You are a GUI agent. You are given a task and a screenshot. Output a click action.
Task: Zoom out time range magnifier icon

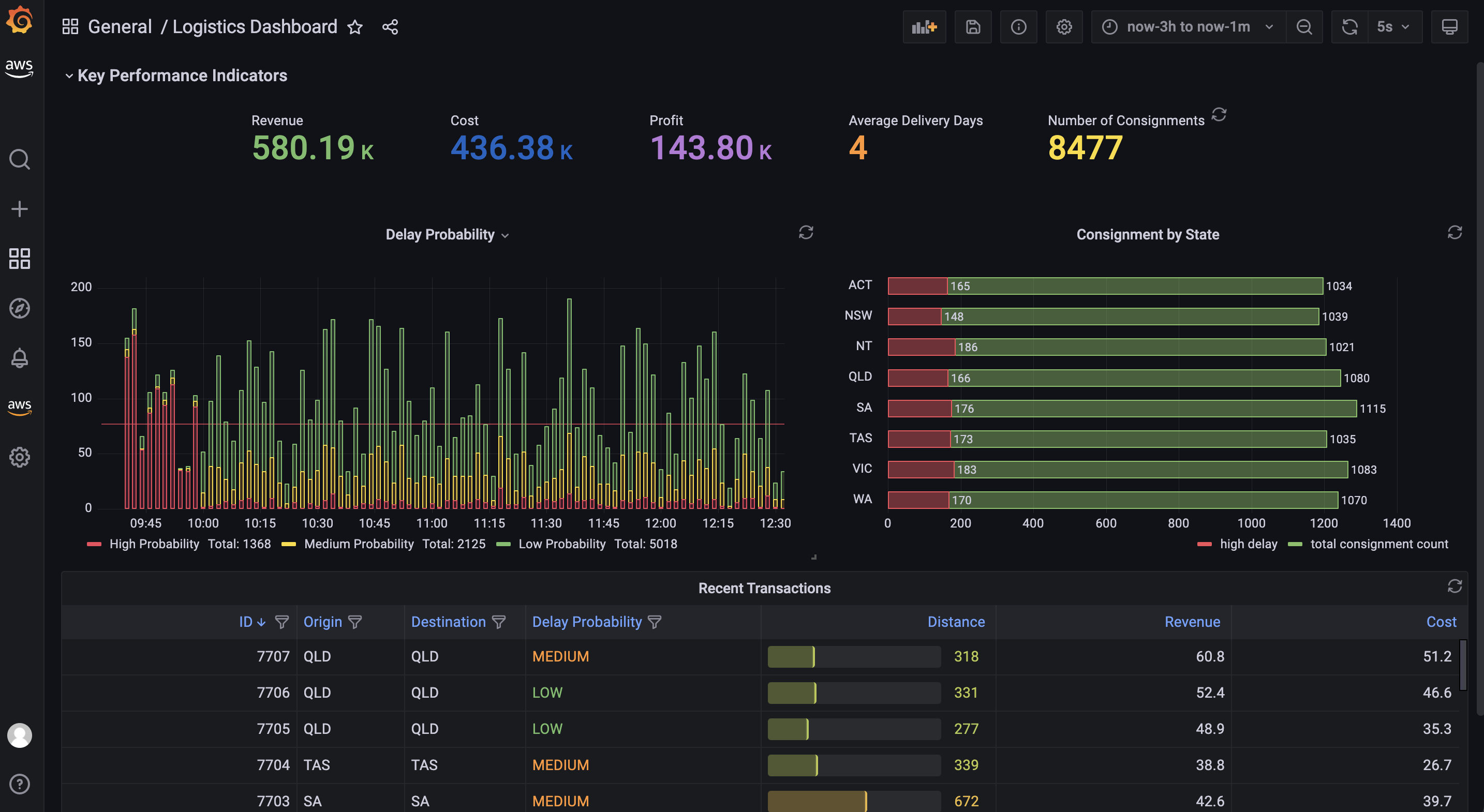point(1304,27)
